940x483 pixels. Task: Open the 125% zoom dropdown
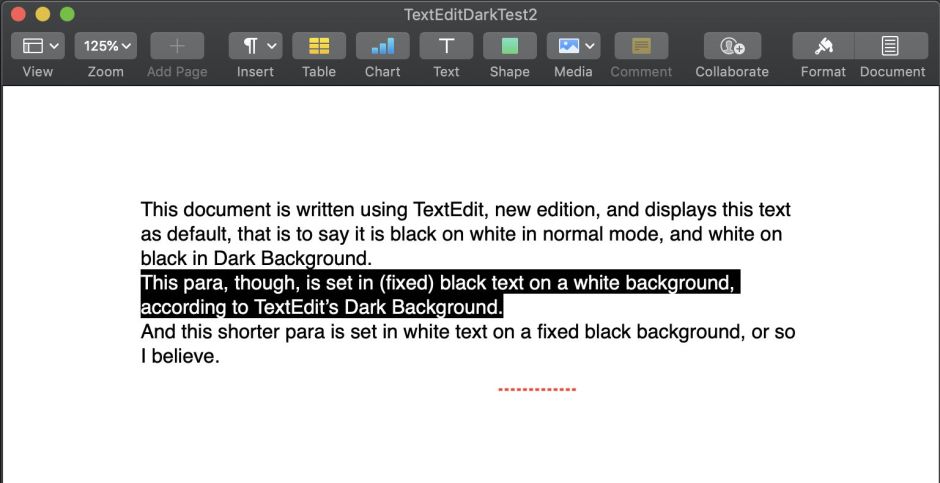[x=106, y=46]
